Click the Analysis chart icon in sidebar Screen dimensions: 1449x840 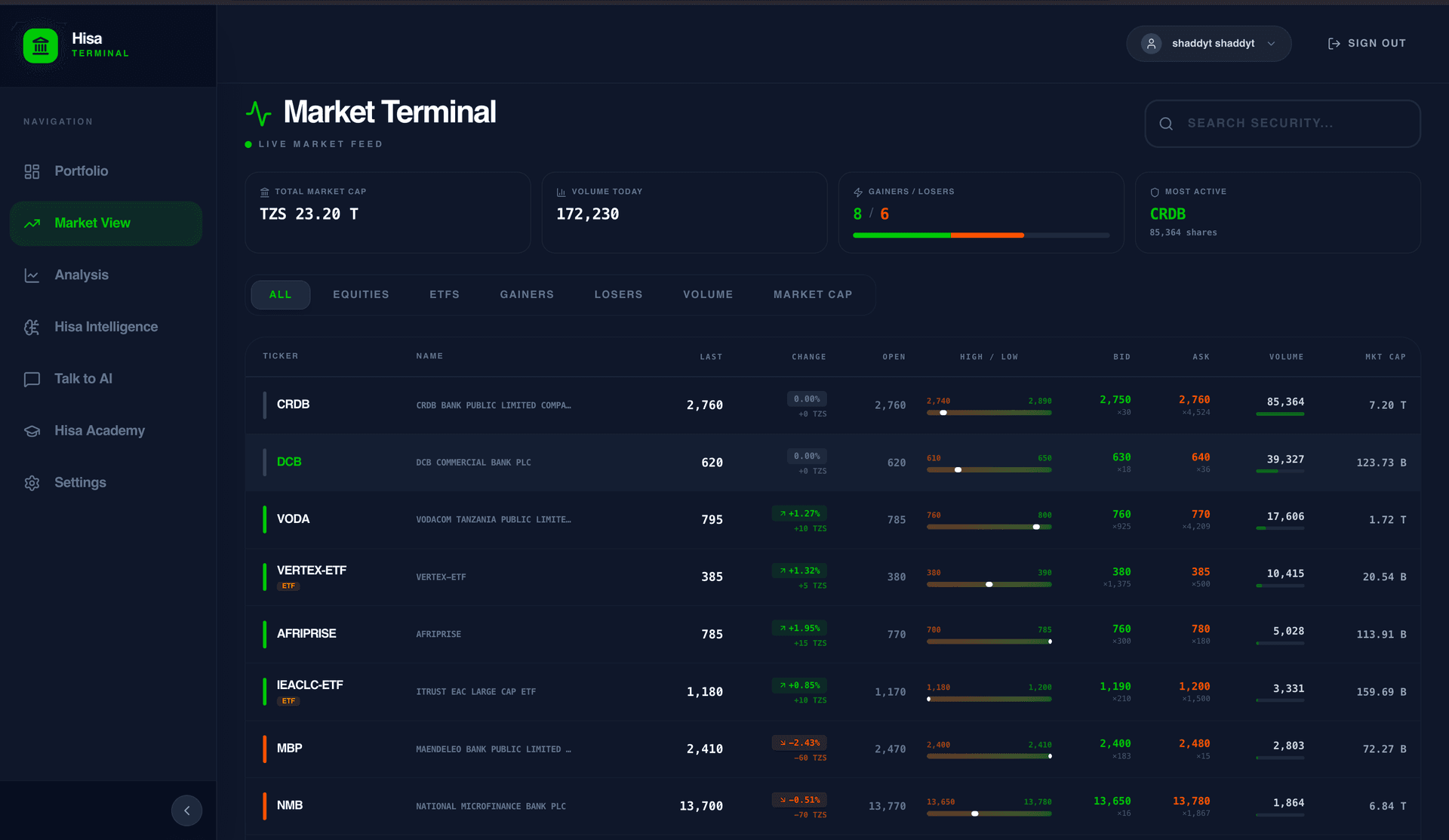click(32, 275)
